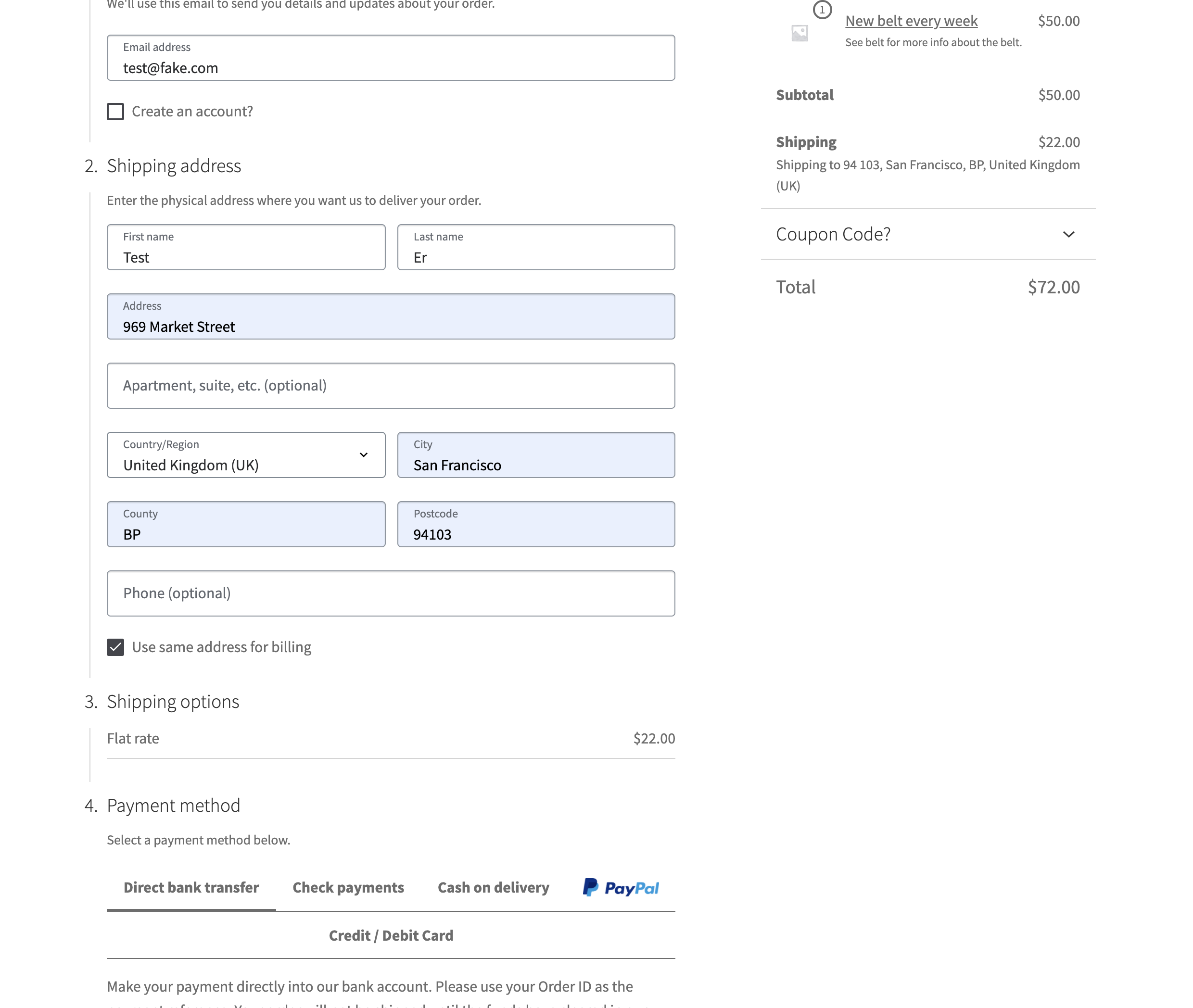The height and width of the screenshot is (1008, 1193).
Task: Click the product image placeholder thumbnail
Action: [800, 33]
